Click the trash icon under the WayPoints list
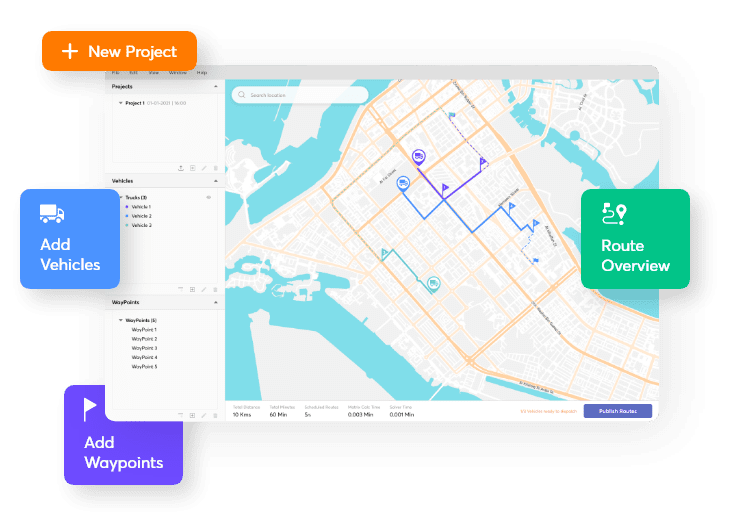 click(x=215, y=415)
